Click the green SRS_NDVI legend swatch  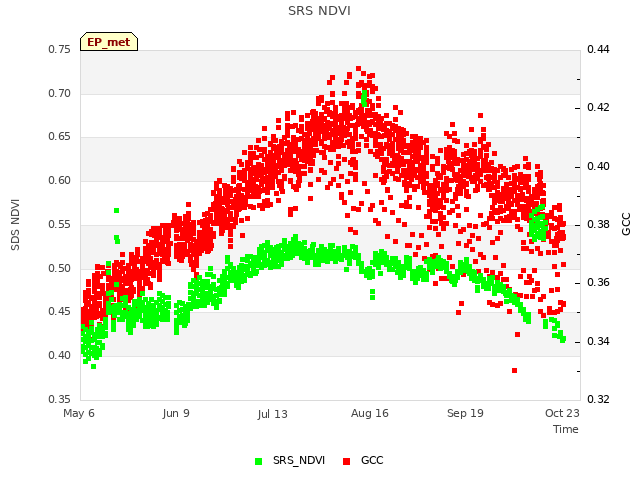point(258,461)
